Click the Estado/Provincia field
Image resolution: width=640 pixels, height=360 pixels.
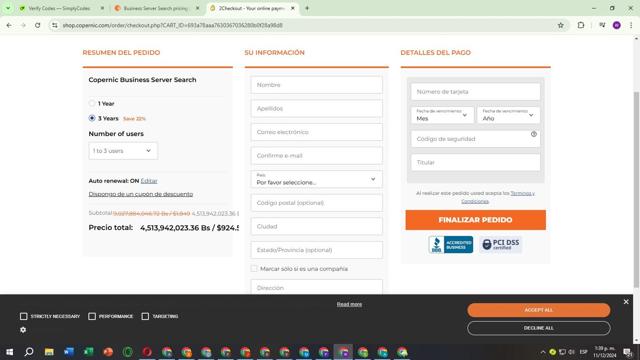pyautogui.click(x=317, y=250)
